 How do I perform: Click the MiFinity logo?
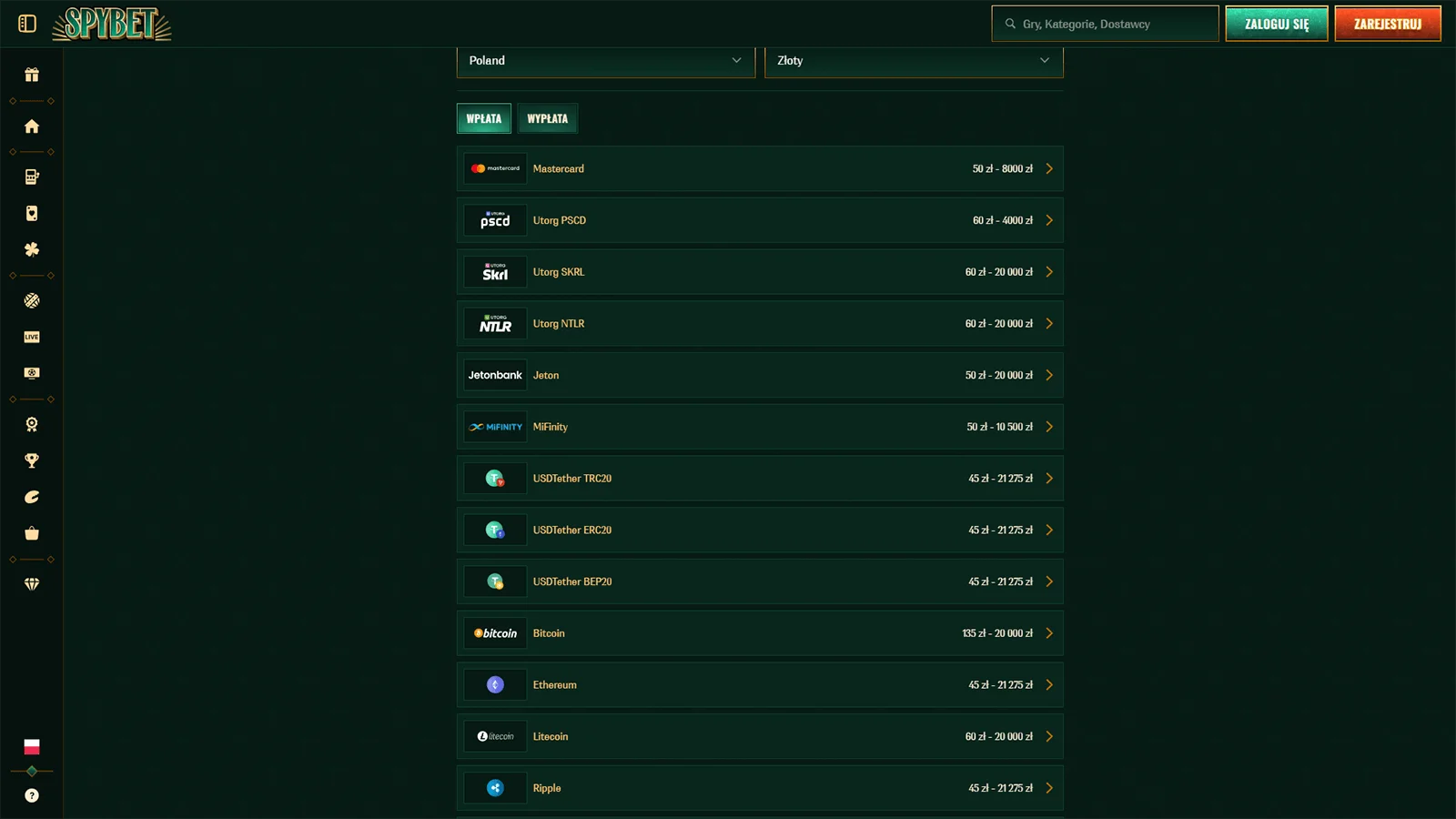pyautogui.click(x=495, y=427)
